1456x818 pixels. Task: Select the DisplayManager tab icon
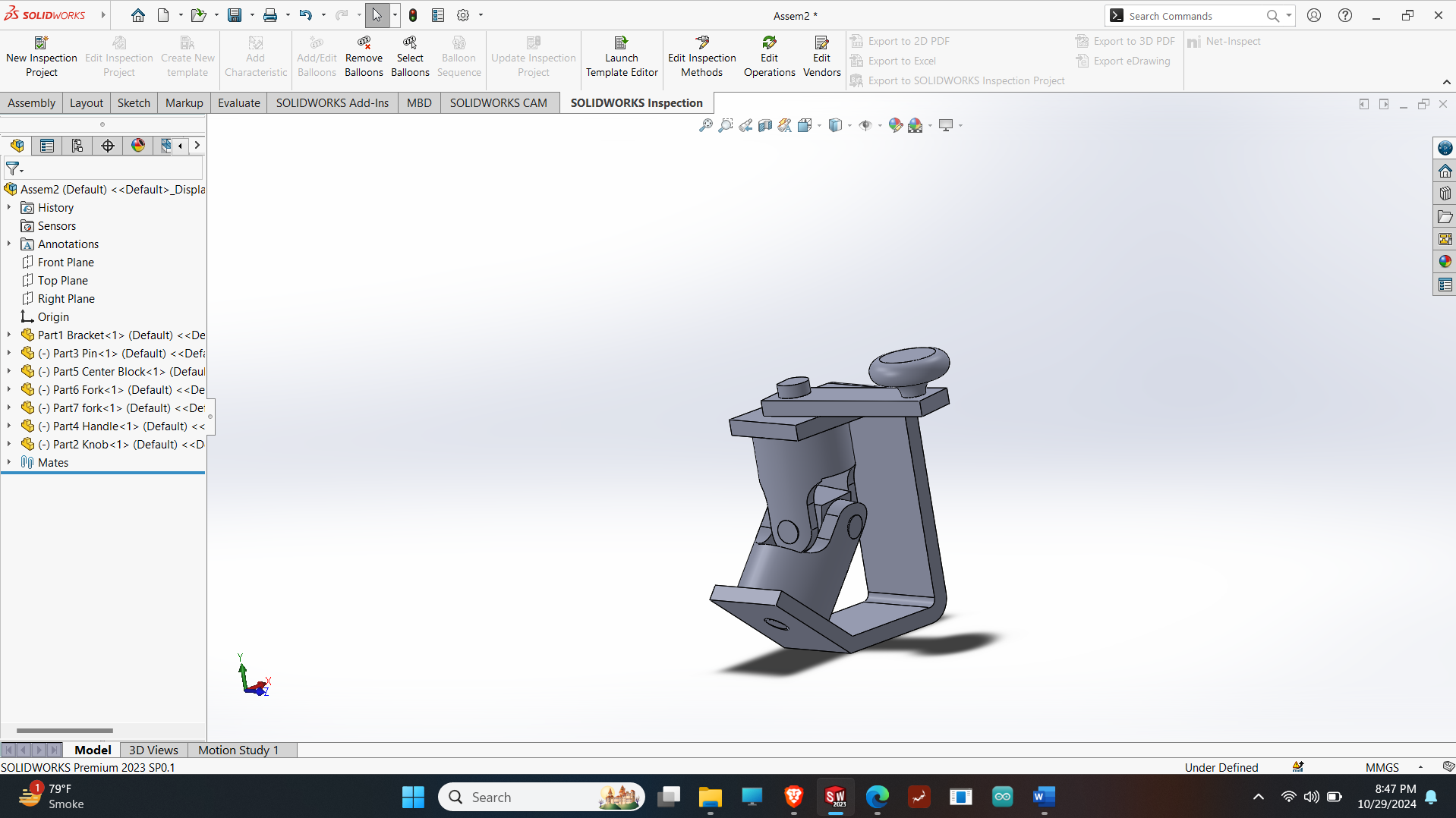click(138, 146)
